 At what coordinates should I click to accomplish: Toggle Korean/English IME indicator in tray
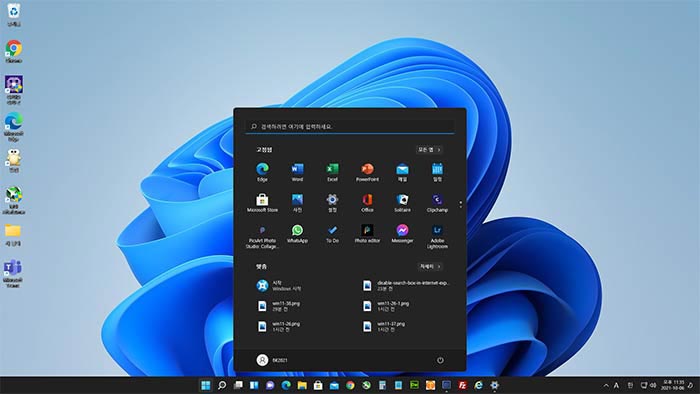[630, 386]
